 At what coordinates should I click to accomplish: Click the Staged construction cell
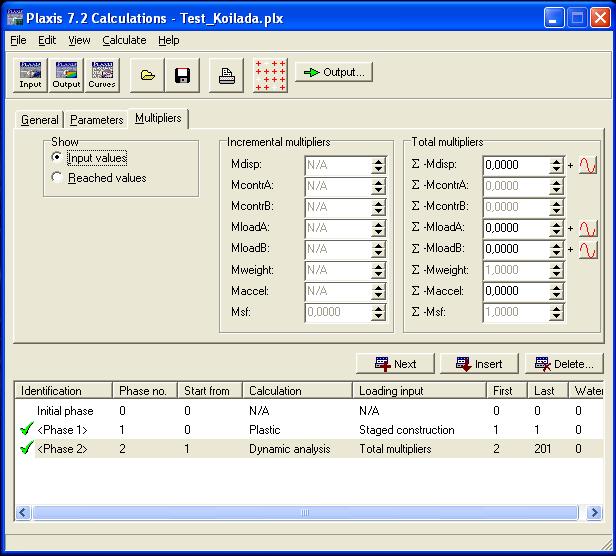tap(407, 430)
